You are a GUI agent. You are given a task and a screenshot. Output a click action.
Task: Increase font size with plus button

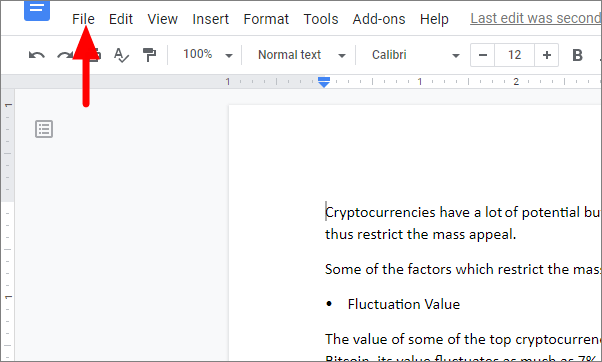click(x=547, y=55)
